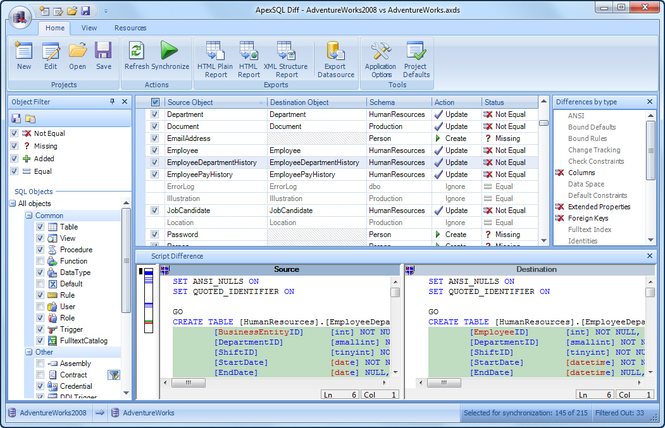Open the Resources ribbon tab
Image resolution: width=665 pixels, height=428 pixels.
point(130,28)
